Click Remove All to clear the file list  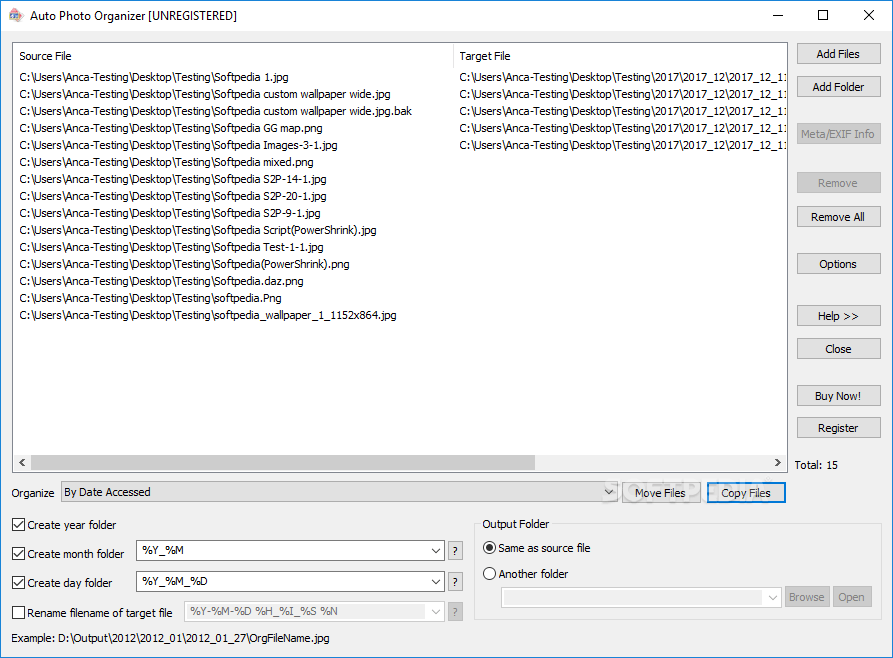(x=838, y=217)
